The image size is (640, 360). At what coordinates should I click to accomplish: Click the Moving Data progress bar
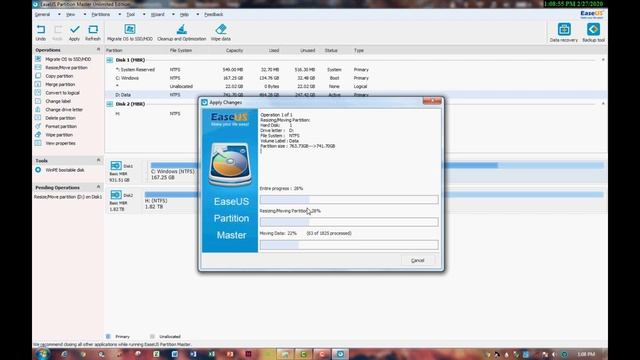tap(349, 245)
